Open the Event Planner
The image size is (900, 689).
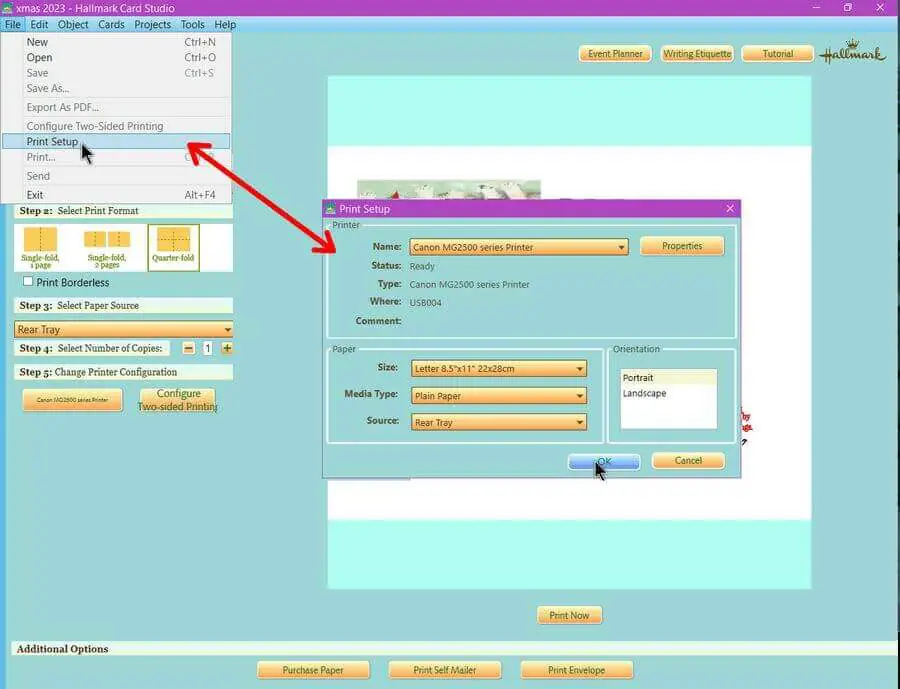pyautogui.click(x=615, y=53)
